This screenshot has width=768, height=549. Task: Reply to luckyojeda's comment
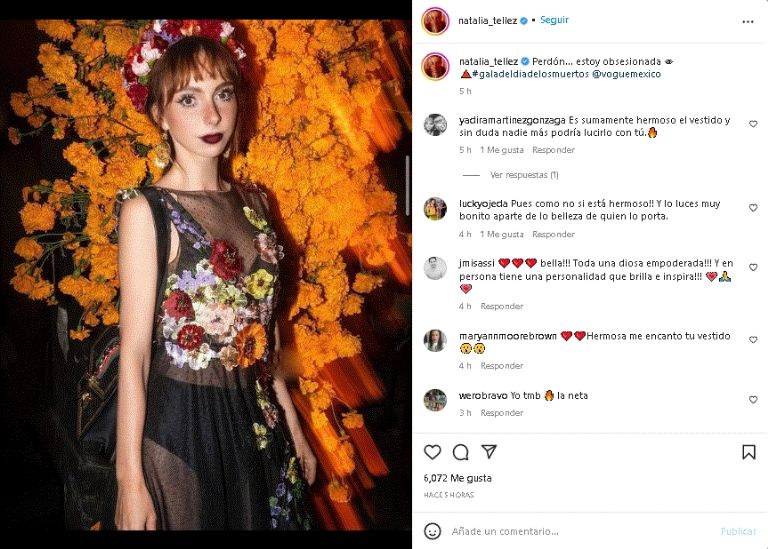point(553,234)
